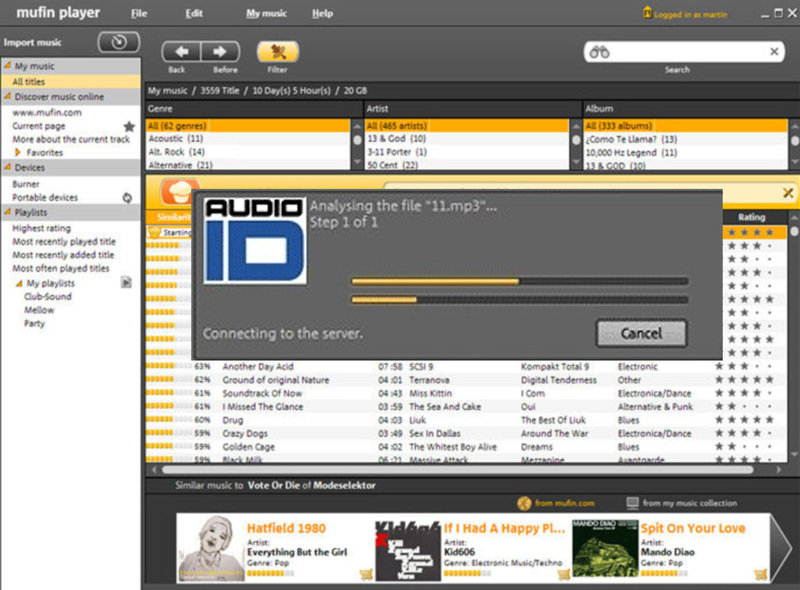Click inside the Search input field
The image size is (800, 590).
click(x=684, y=52)
